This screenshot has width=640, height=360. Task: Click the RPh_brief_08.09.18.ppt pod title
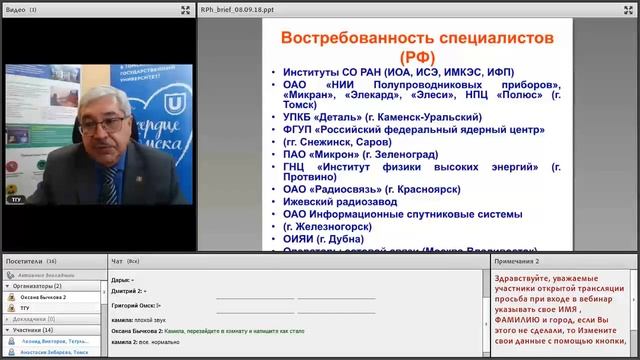pyautogui.click(x=237, y=10)
